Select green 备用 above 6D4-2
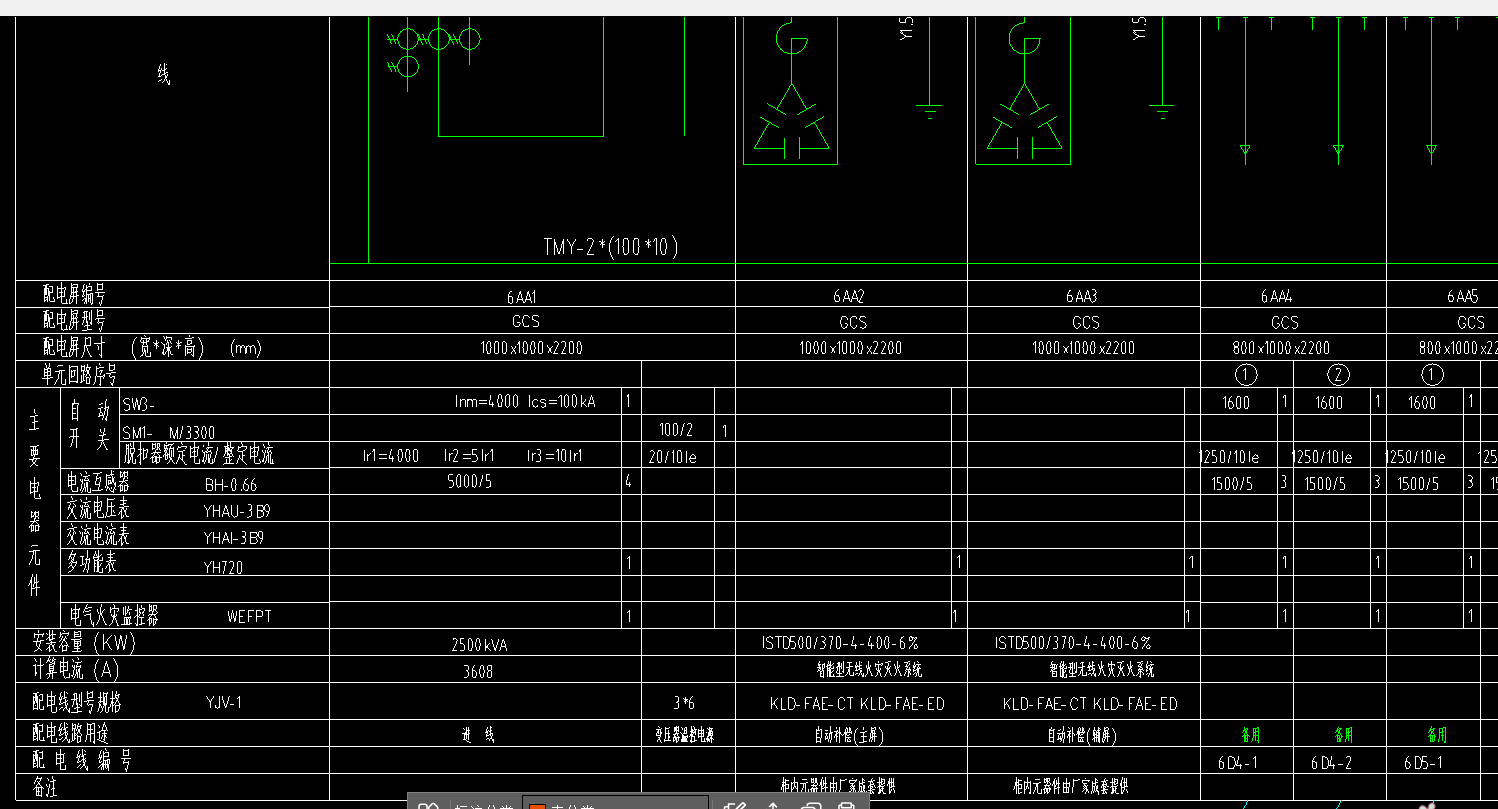 pyautogui.click(x=1344, y=735)
